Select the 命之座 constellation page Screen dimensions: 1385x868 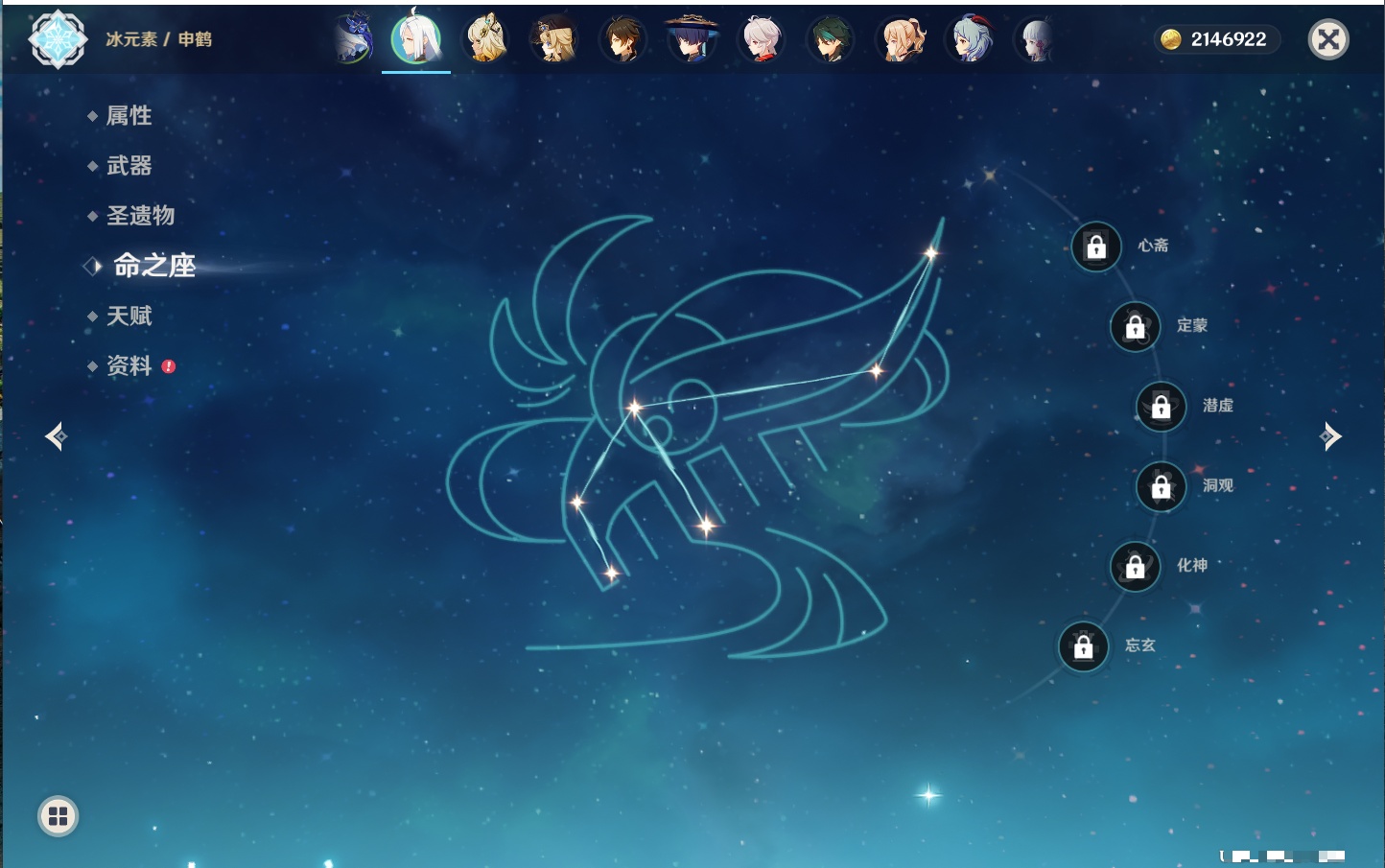pos(153,266)
